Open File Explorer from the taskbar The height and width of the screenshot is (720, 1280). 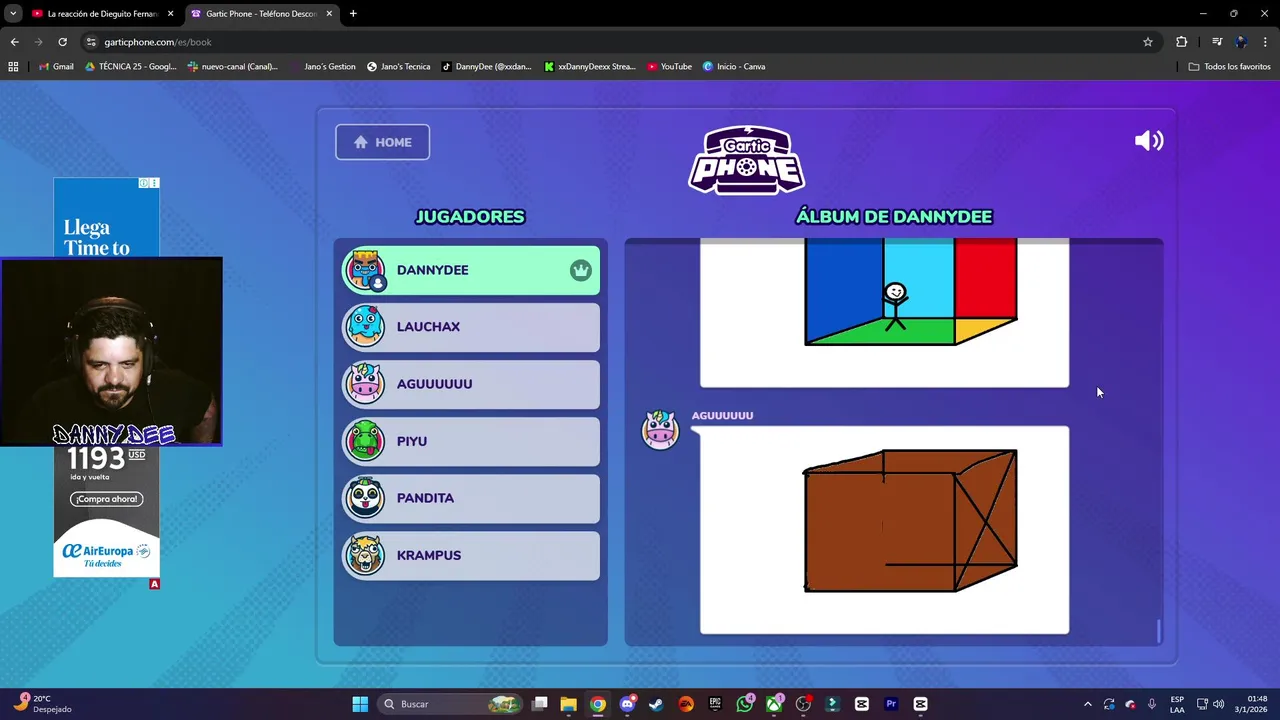(568, 704)
